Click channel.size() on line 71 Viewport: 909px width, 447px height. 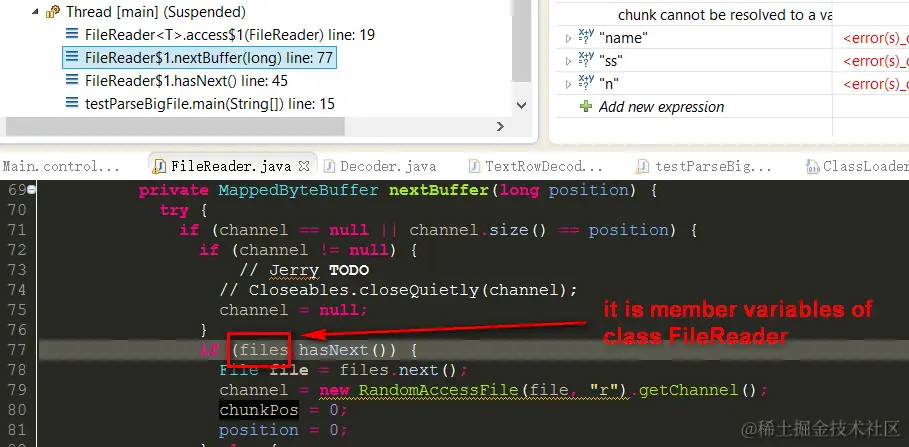pos(478,230)
